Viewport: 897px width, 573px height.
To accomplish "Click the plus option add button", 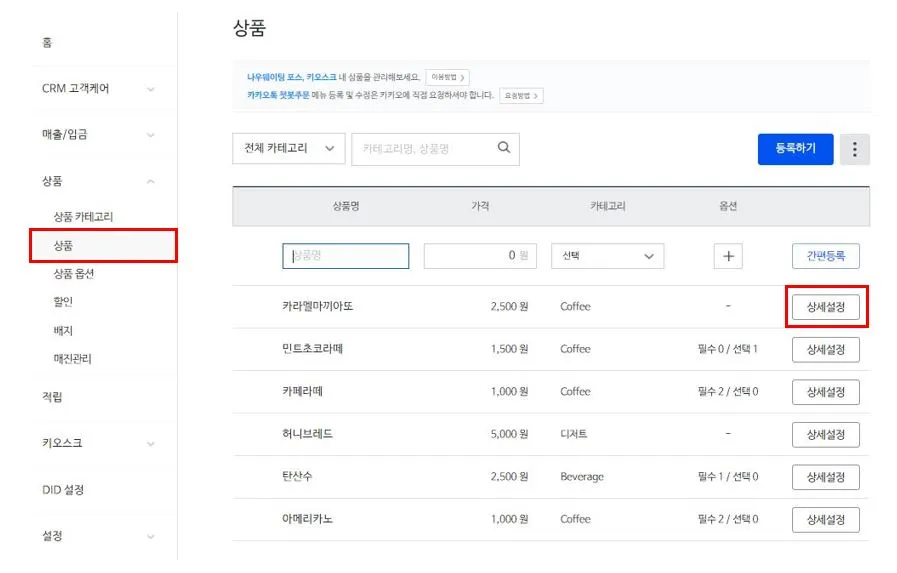I will (x=728, y=256).
